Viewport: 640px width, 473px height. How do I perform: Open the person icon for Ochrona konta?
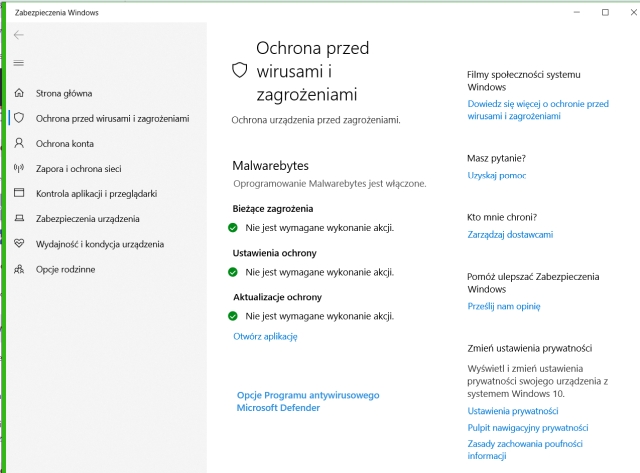tap(19, 143)
